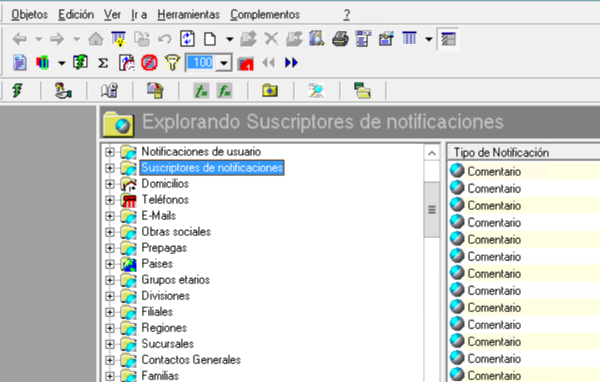Expand the Domicilios tree node
This screenshot has width=600, height=382.
(109, 184)
